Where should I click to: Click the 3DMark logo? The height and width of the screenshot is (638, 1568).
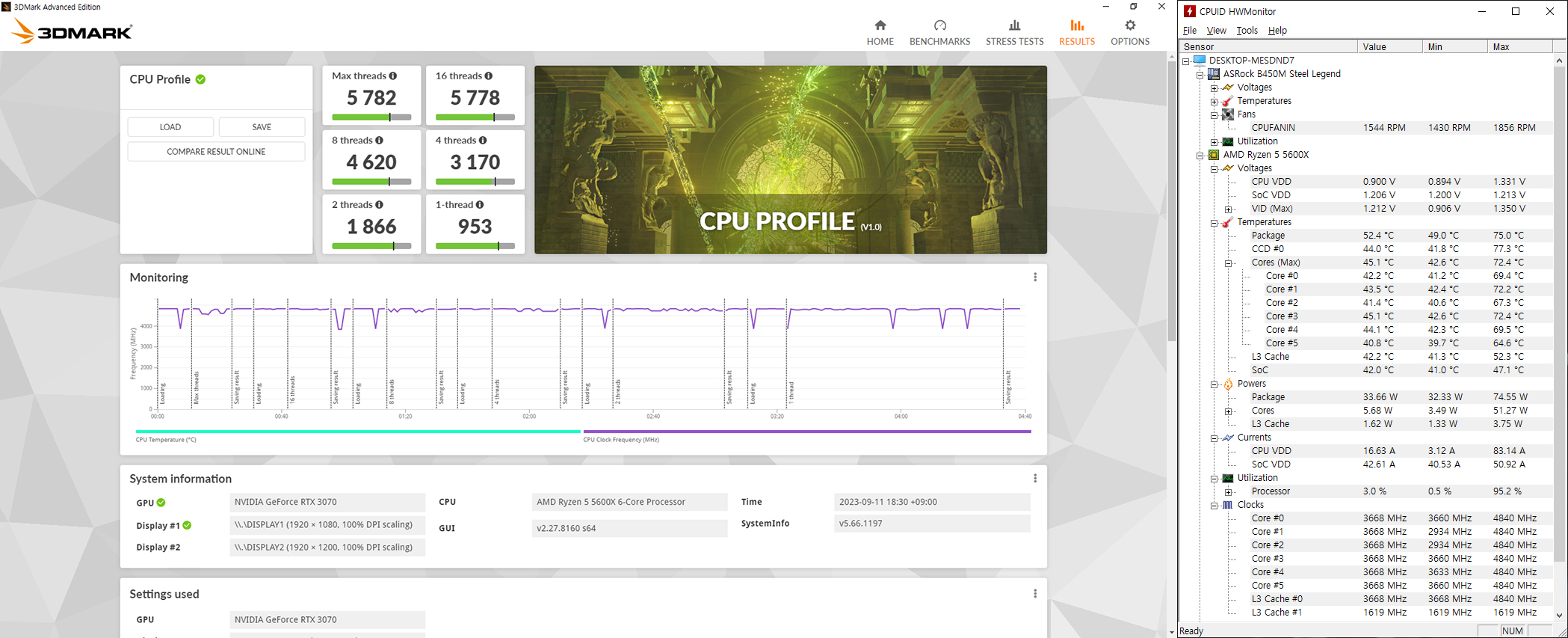click(x=72, y=31)
